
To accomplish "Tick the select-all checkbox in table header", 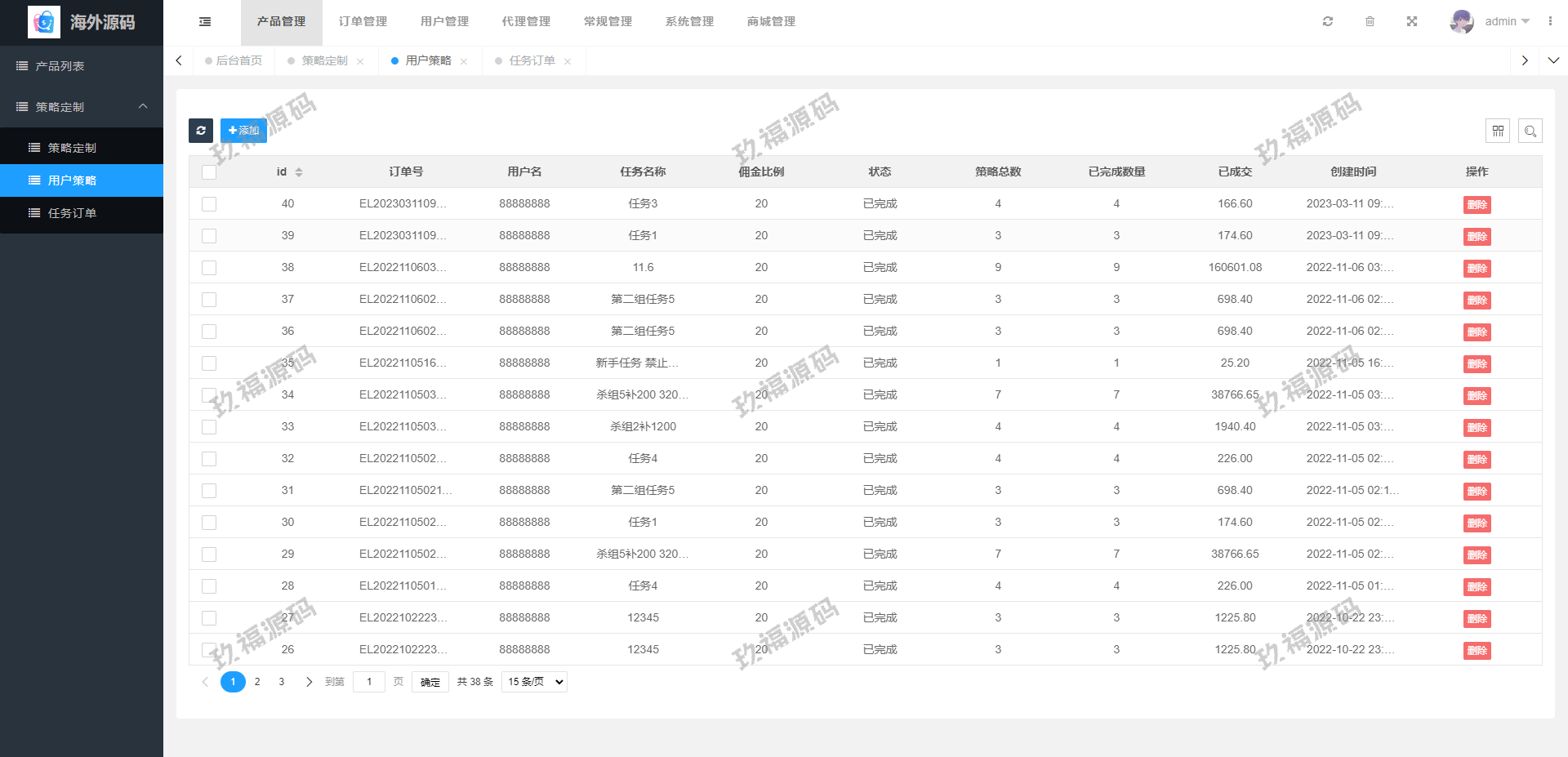I will tap(209, 172).
